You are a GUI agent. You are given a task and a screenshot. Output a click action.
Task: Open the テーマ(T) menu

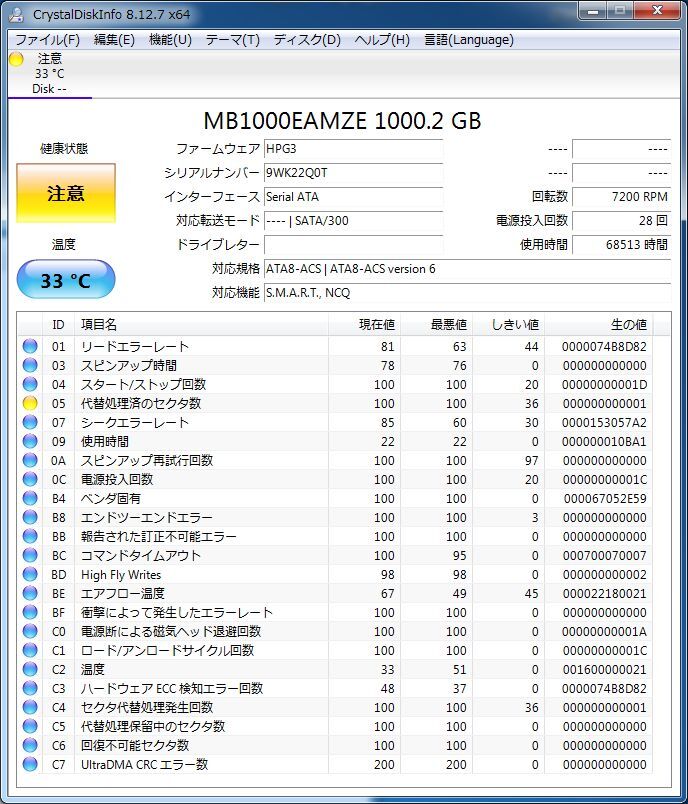(x=232, y=40)
